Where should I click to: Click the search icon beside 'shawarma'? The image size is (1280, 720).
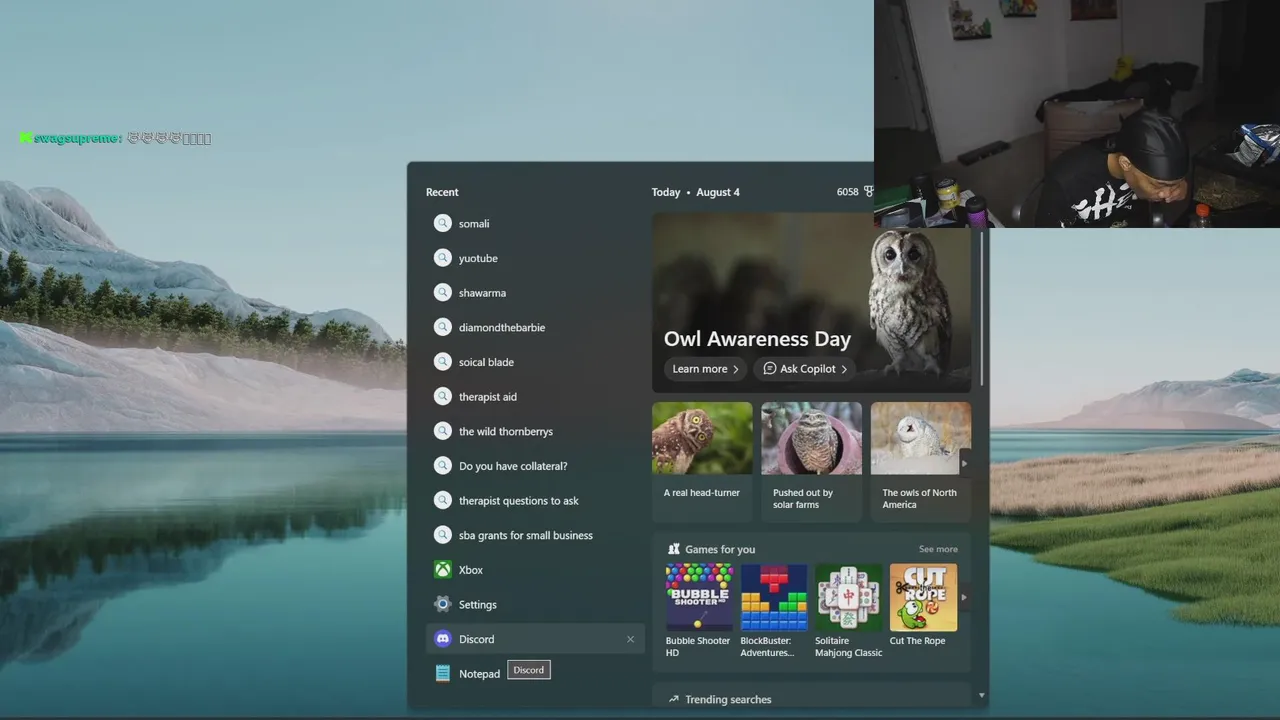point(442,293)
